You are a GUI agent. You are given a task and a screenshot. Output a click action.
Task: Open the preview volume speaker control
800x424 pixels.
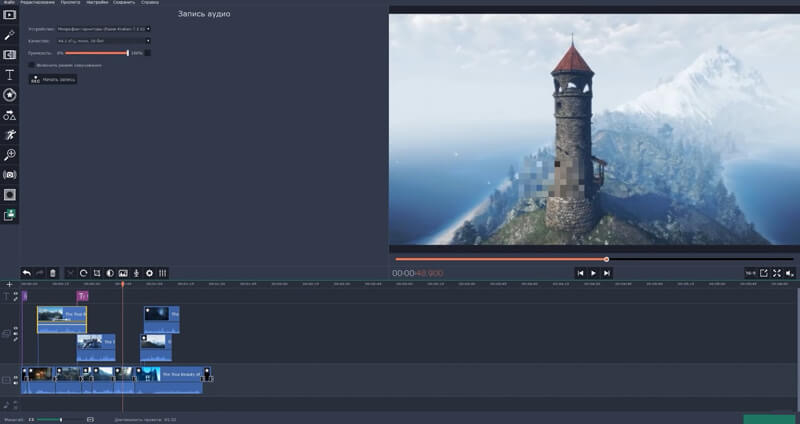tap(790, 273)
